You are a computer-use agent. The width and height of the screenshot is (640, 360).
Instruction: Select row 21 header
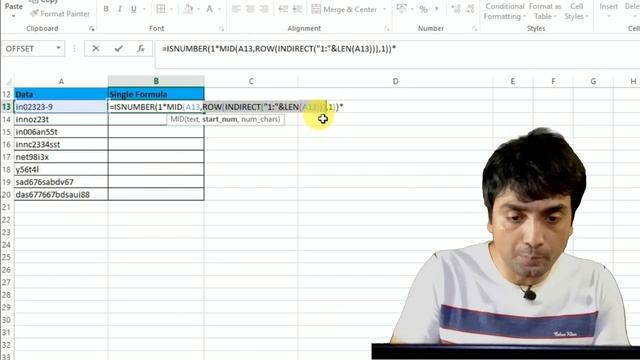coord(7,207)
